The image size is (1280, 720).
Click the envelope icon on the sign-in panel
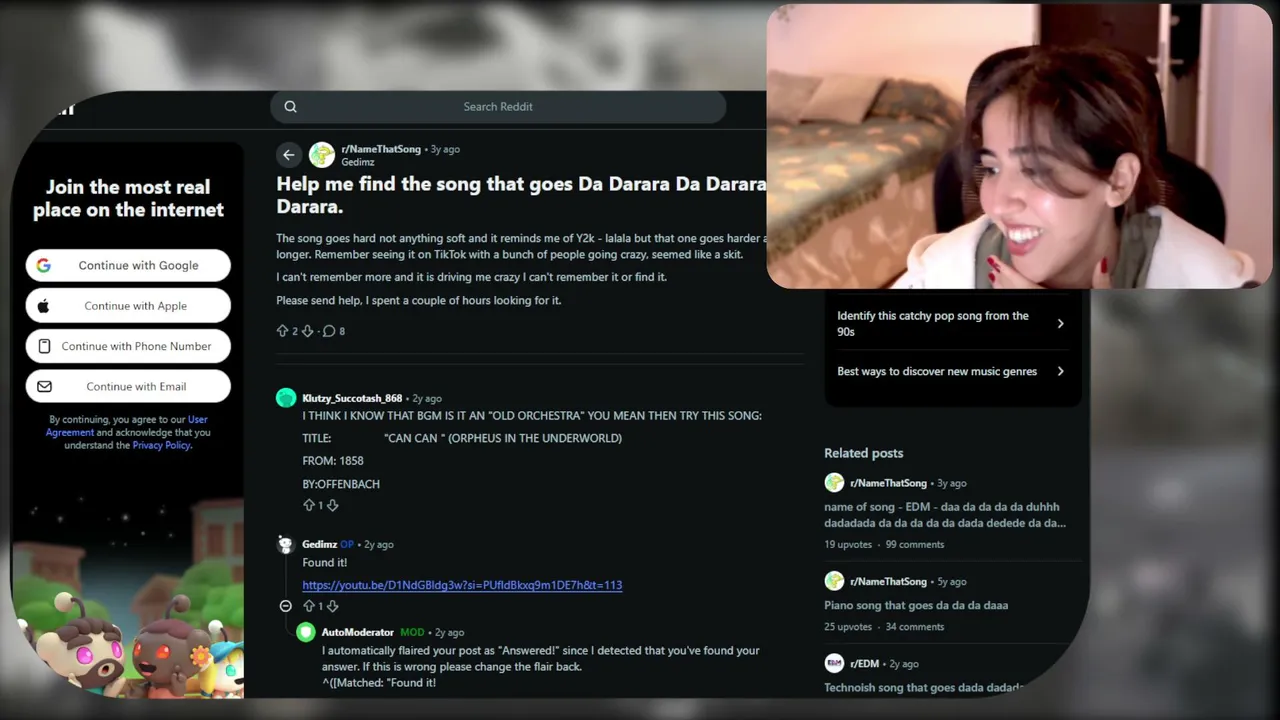[44, 386]
